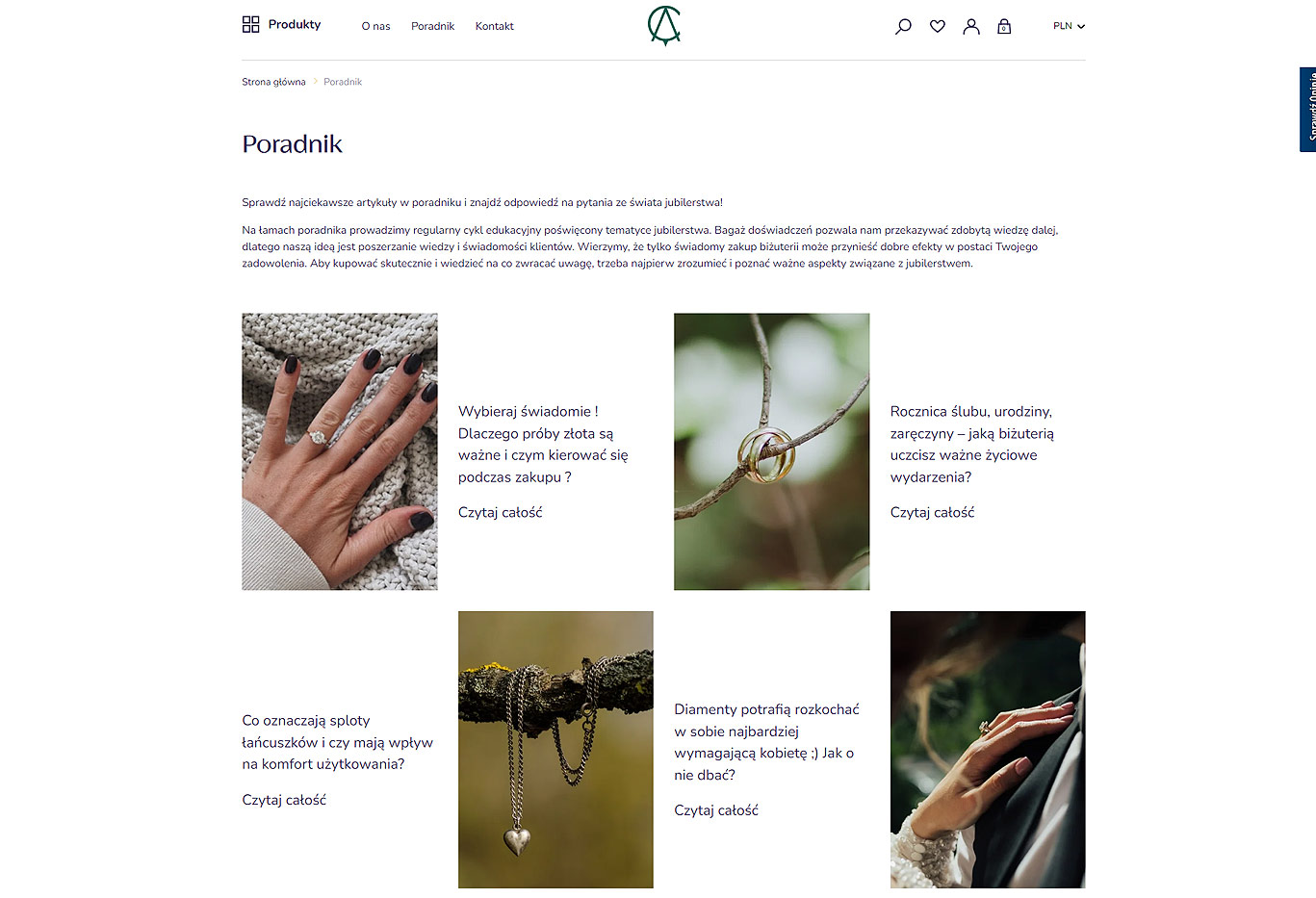Image resolution: width=1316 pixels, height=898 pixels.
Task: Open the wedding rings on branch image
Action: [x=771, y=451]
